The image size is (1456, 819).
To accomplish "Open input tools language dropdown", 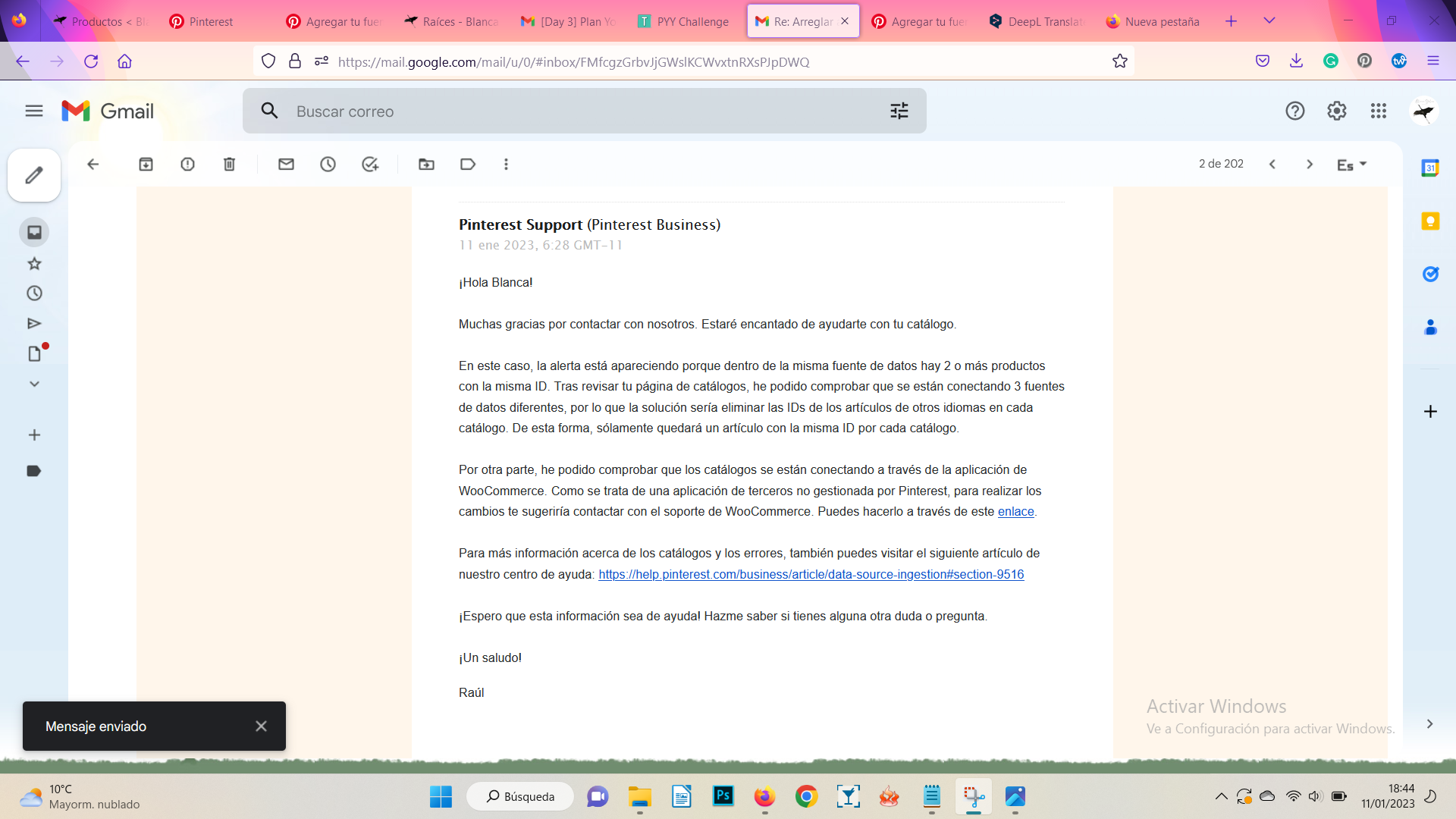I will (1351, 165).
